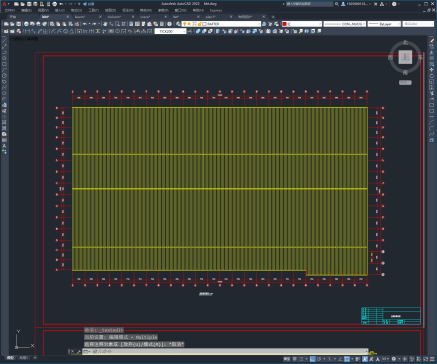Click the 南 south label on ViewCube compass
Viewport: 437px width, 364px height.
[x=405, y=73]
